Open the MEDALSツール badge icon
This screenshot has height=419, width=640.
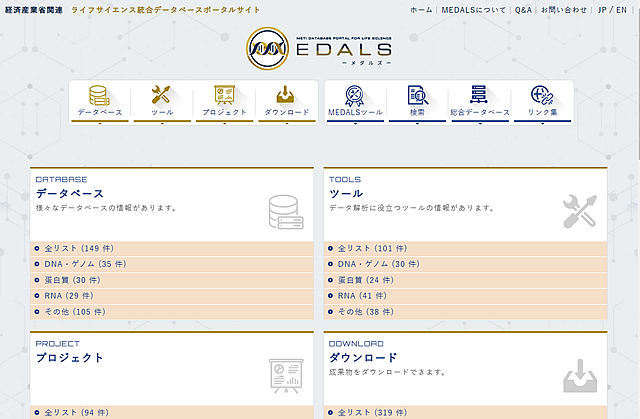click(x=354, y=96)
